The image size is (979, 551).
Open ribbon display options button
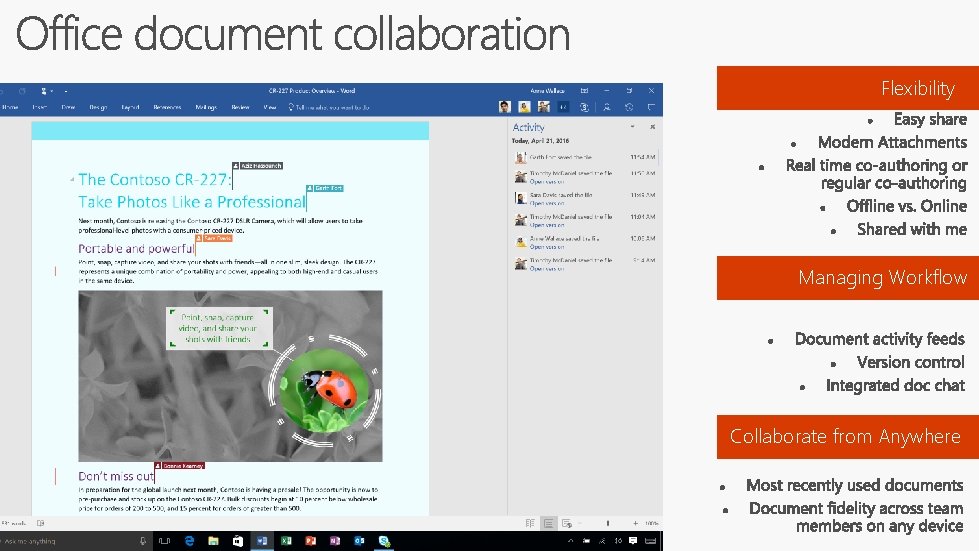click(x=584, y=91)
